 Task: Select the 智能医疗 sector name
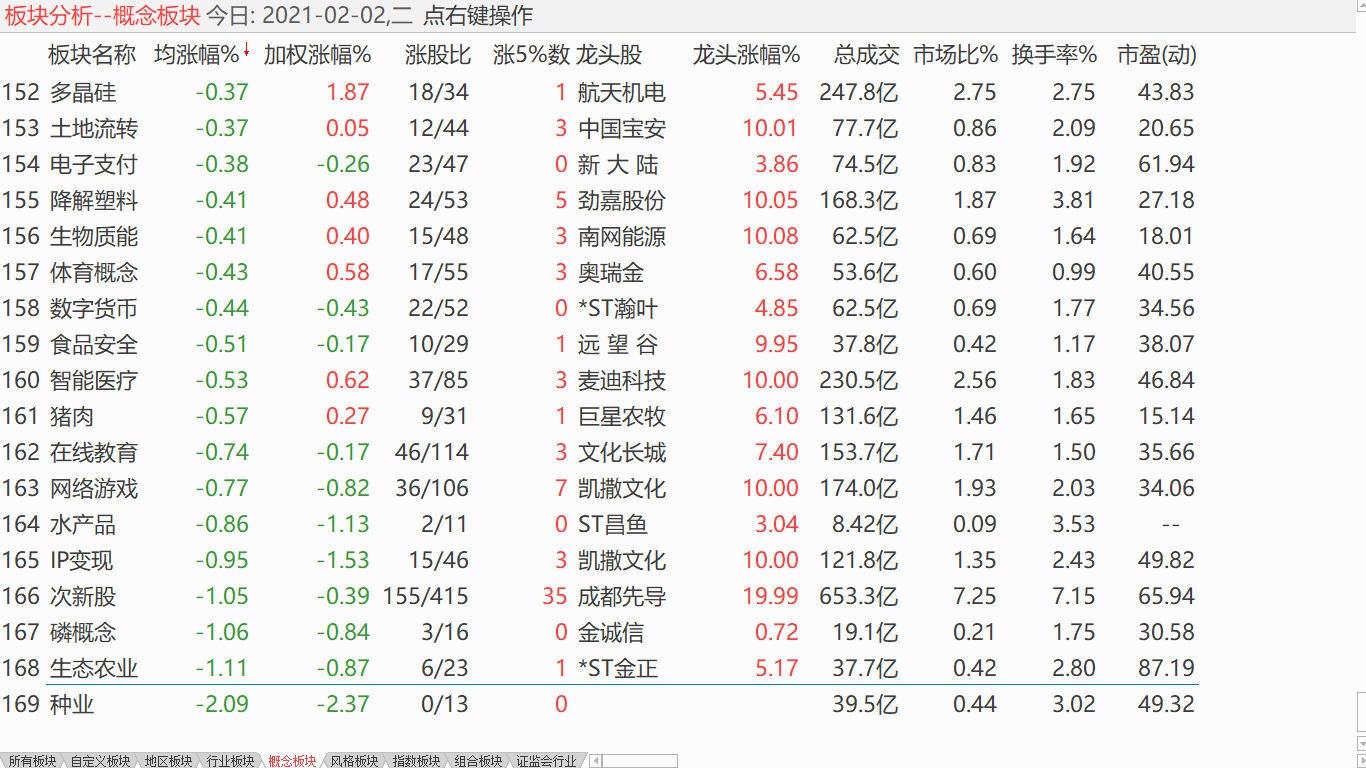point(94,380)
